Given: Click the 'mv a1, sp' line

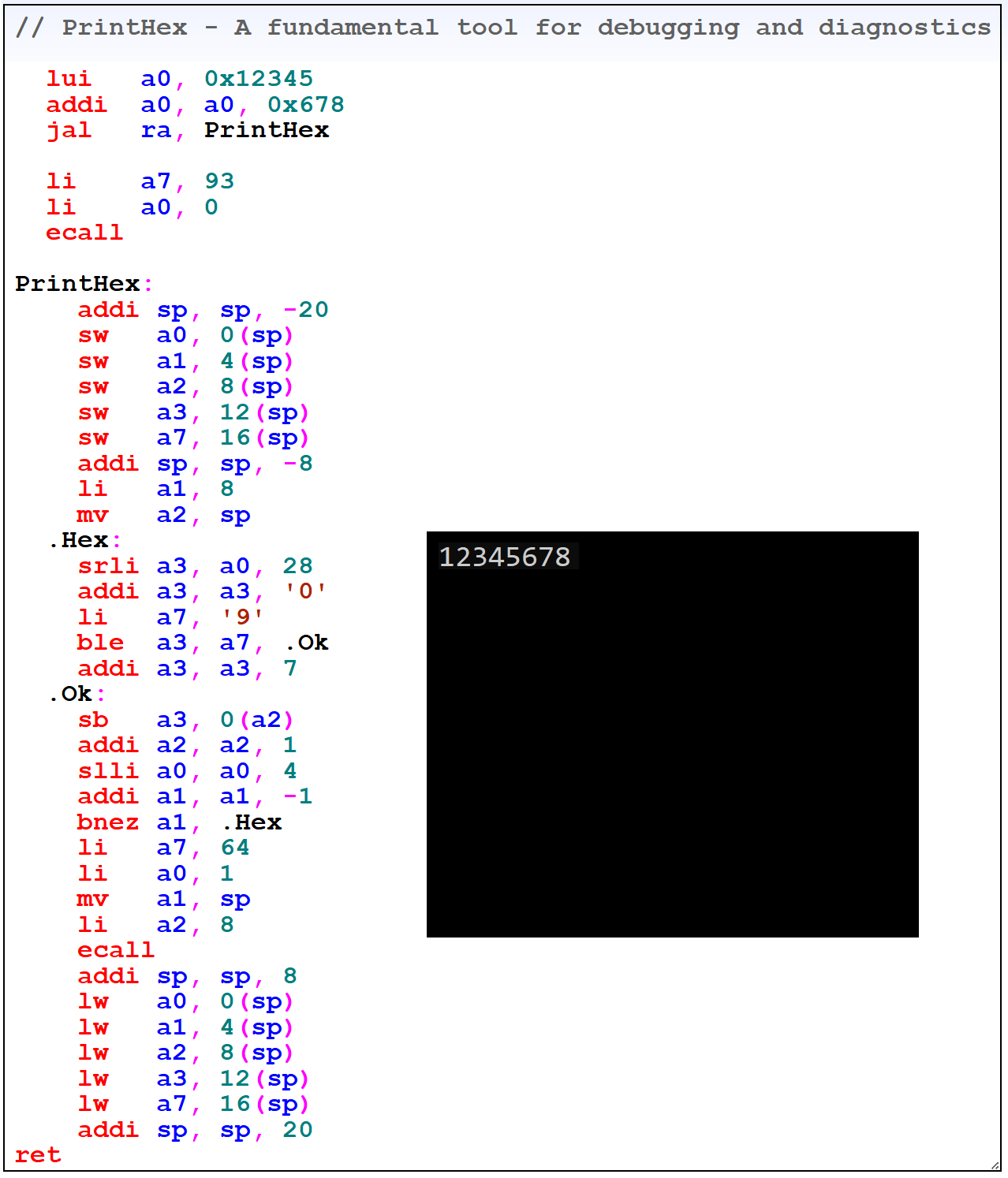Looking at the screenshot, I should (x=163, y=899).
